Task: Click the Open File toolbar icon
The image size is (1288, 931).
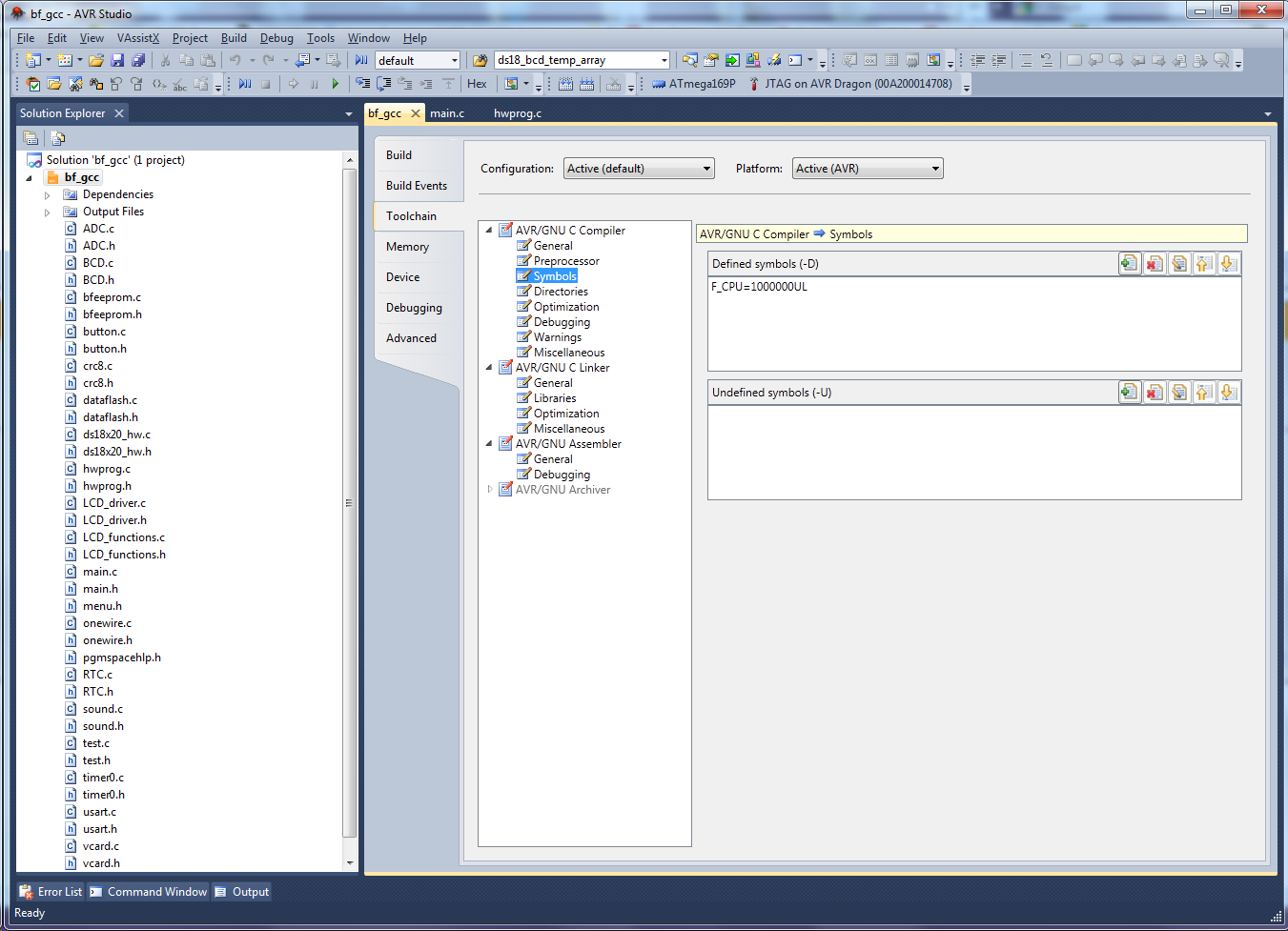Action: pos(96,60)
